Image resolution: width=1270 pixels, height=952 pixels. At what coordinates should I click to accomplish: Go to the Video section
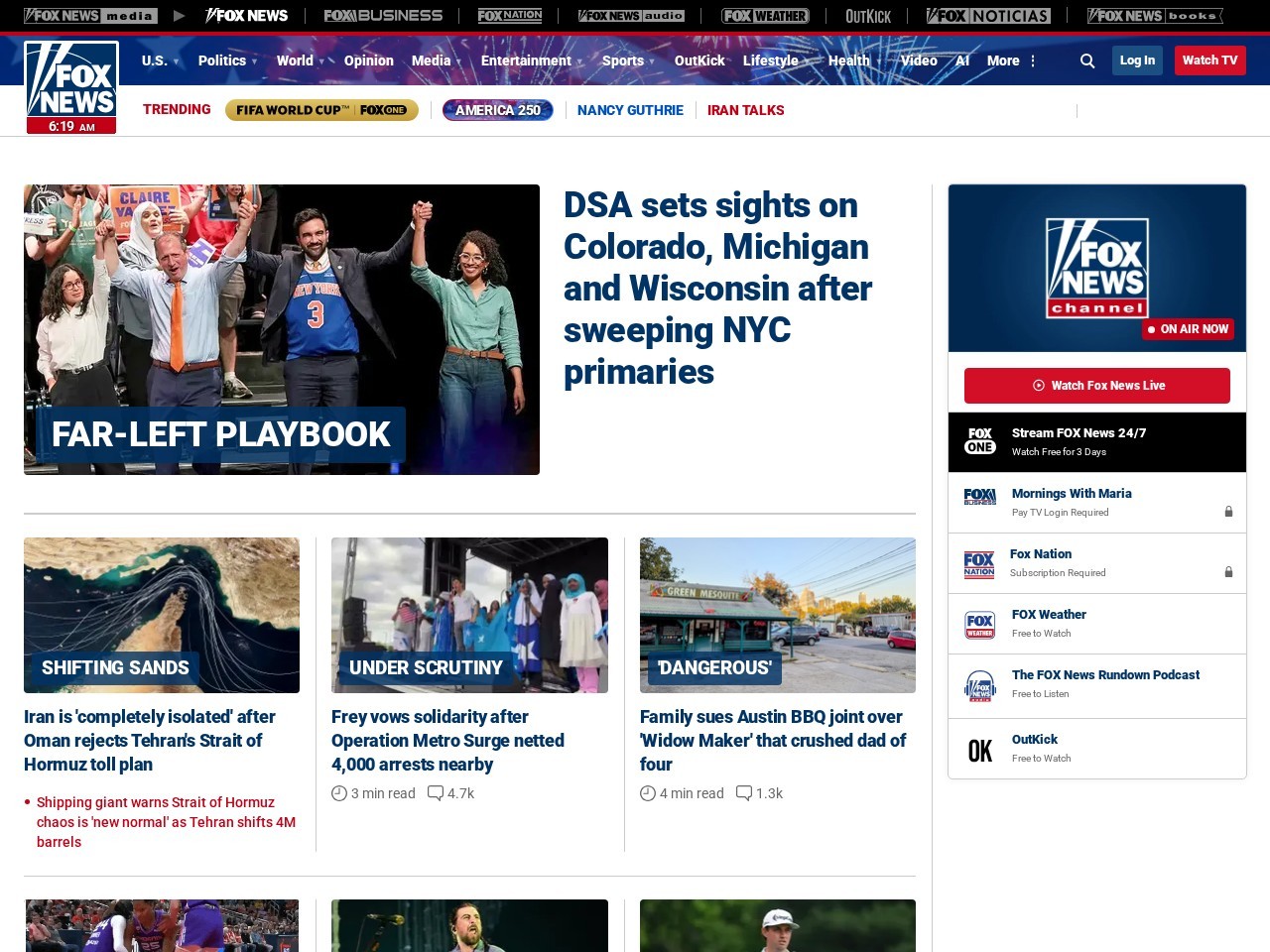pyautogui.click(x=919, y=60)
